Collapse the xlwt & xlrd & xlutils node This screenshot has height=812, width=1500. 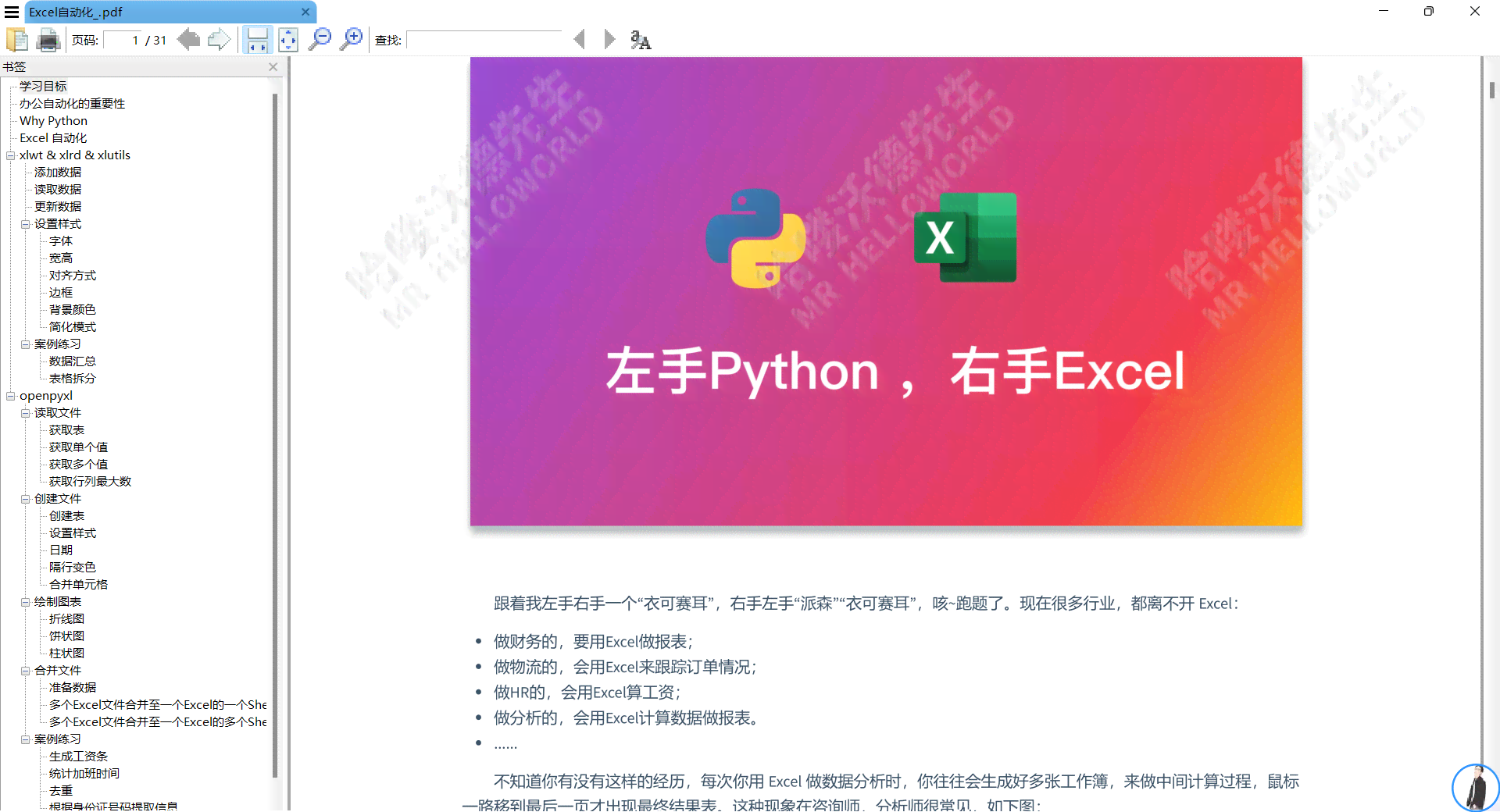pyautogui.click(x=11, y=155)
